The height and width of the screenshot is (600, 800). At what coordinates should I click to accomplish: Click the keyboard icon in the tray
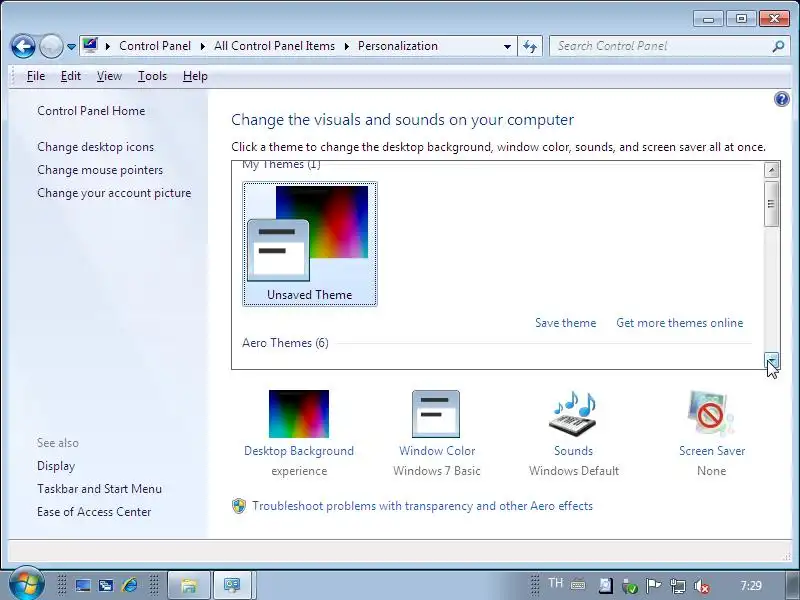(x=578, y=584)
